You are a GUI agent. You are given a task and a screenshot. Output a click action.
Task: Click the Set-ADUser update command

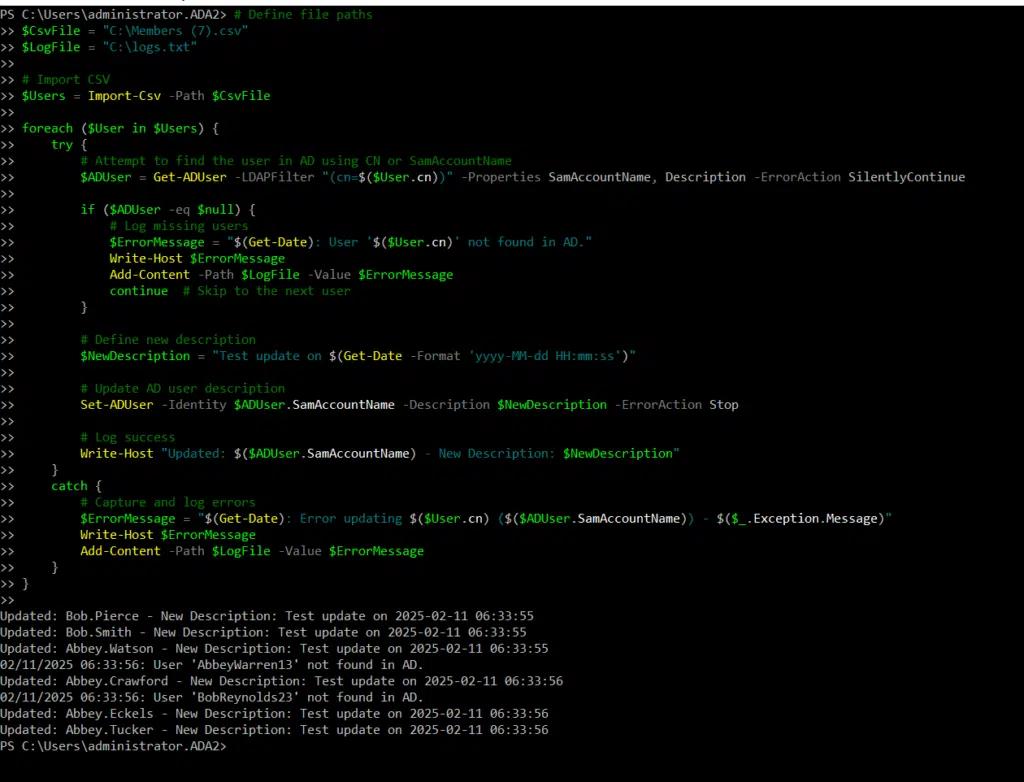(115, 404)
